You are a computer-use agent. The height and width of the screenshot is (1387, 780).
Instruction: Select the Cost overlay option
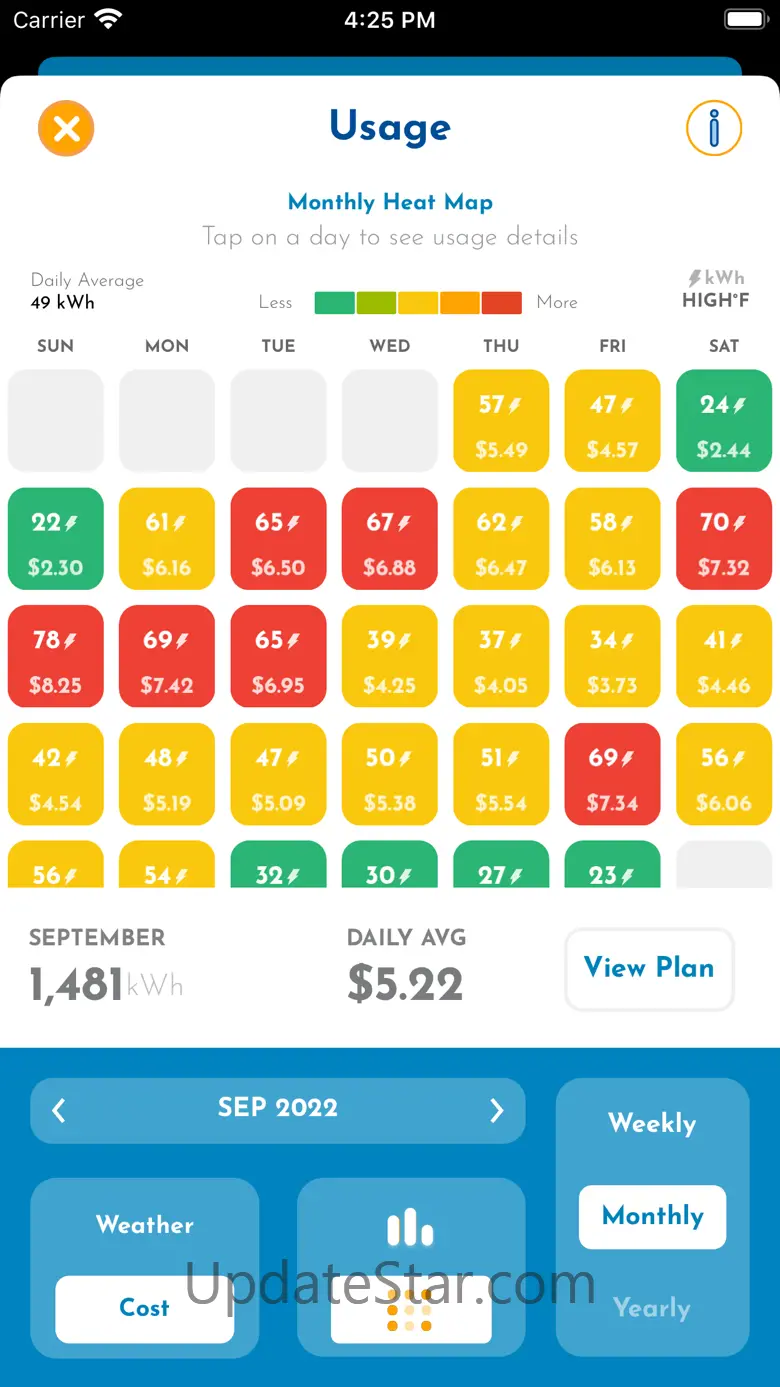coord(145,1308)
